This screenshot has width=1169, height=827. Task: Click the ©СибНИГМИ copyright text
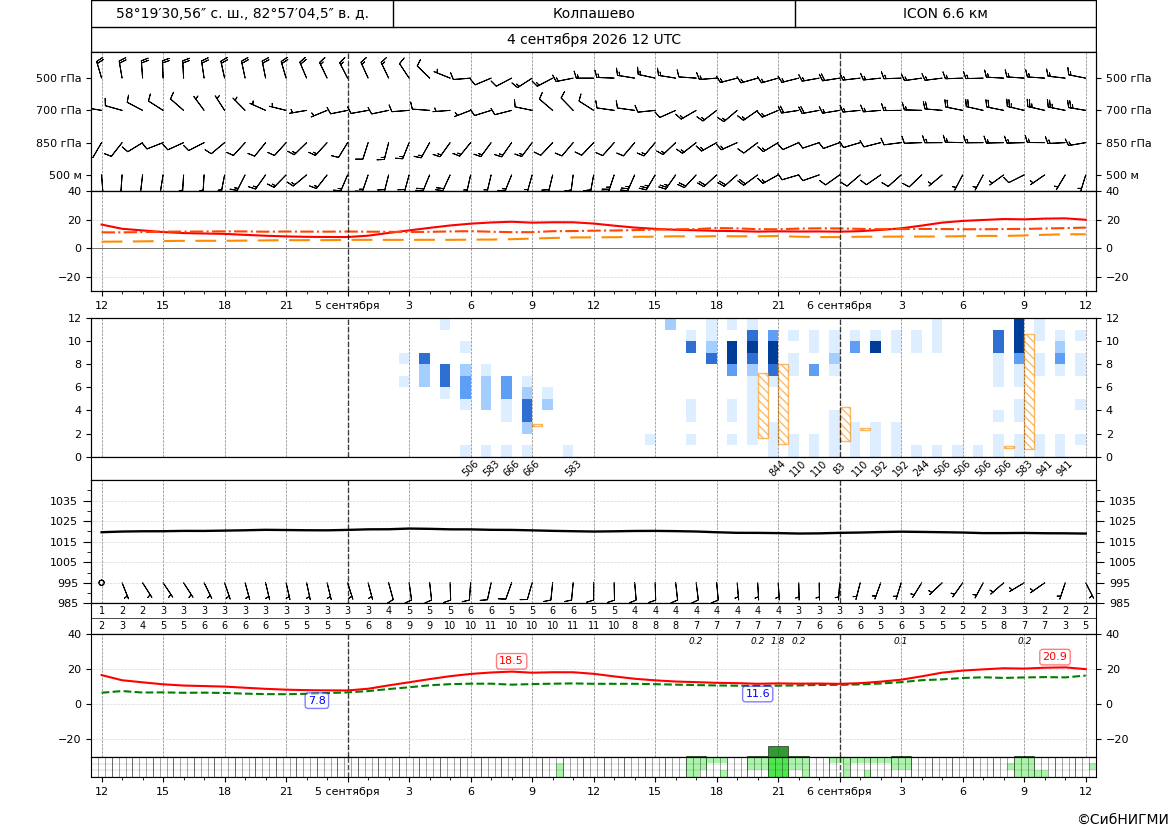1123,819
